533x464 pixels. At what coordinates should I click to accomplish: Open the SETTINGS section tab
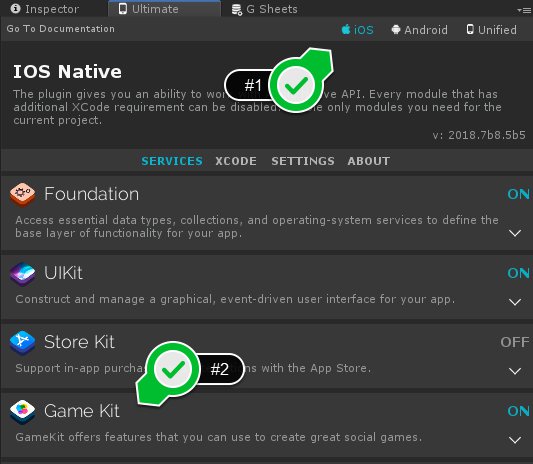point(303,161)
